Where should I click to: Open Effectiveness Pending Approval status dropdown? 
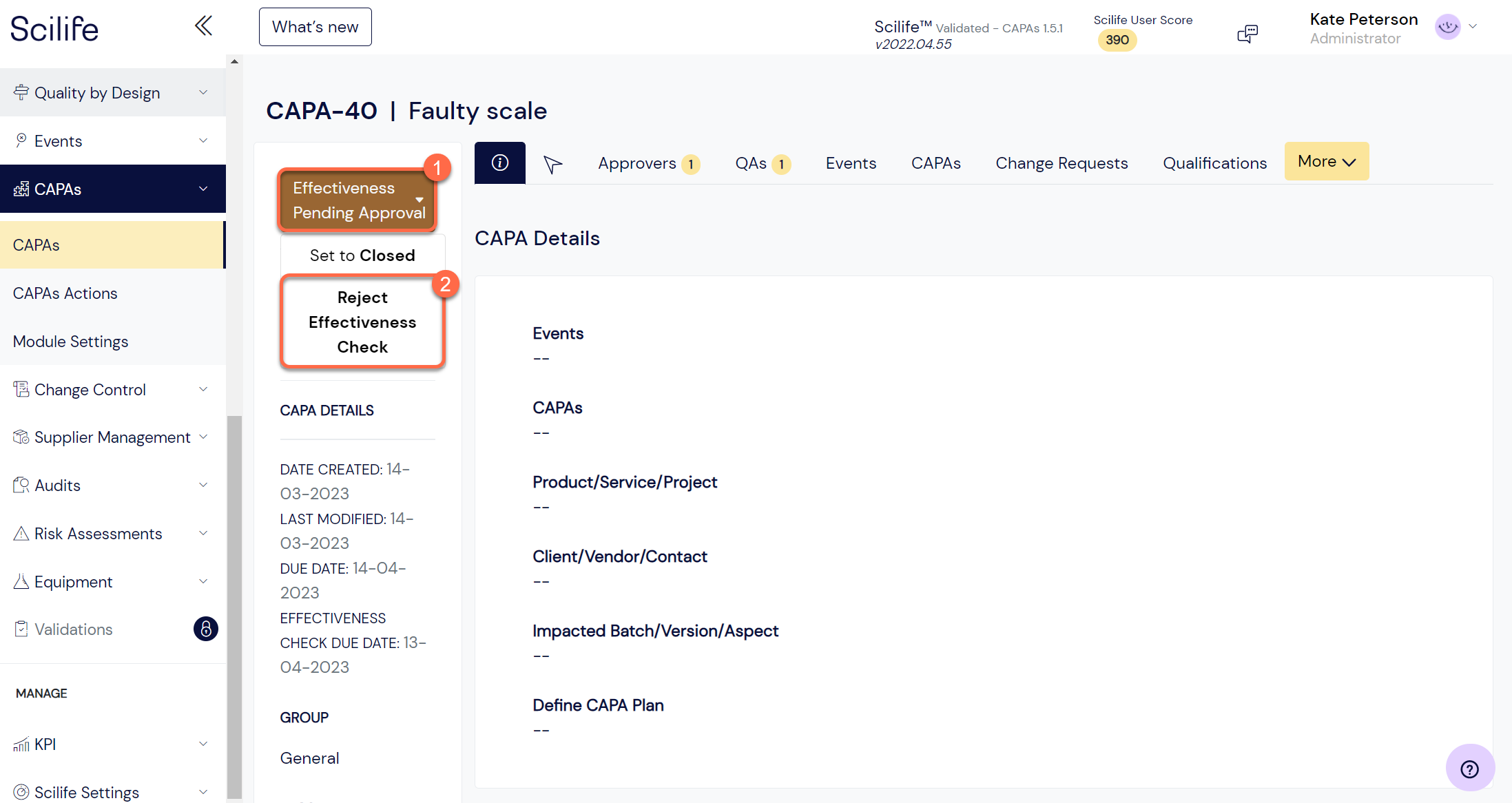pos(358,200)
